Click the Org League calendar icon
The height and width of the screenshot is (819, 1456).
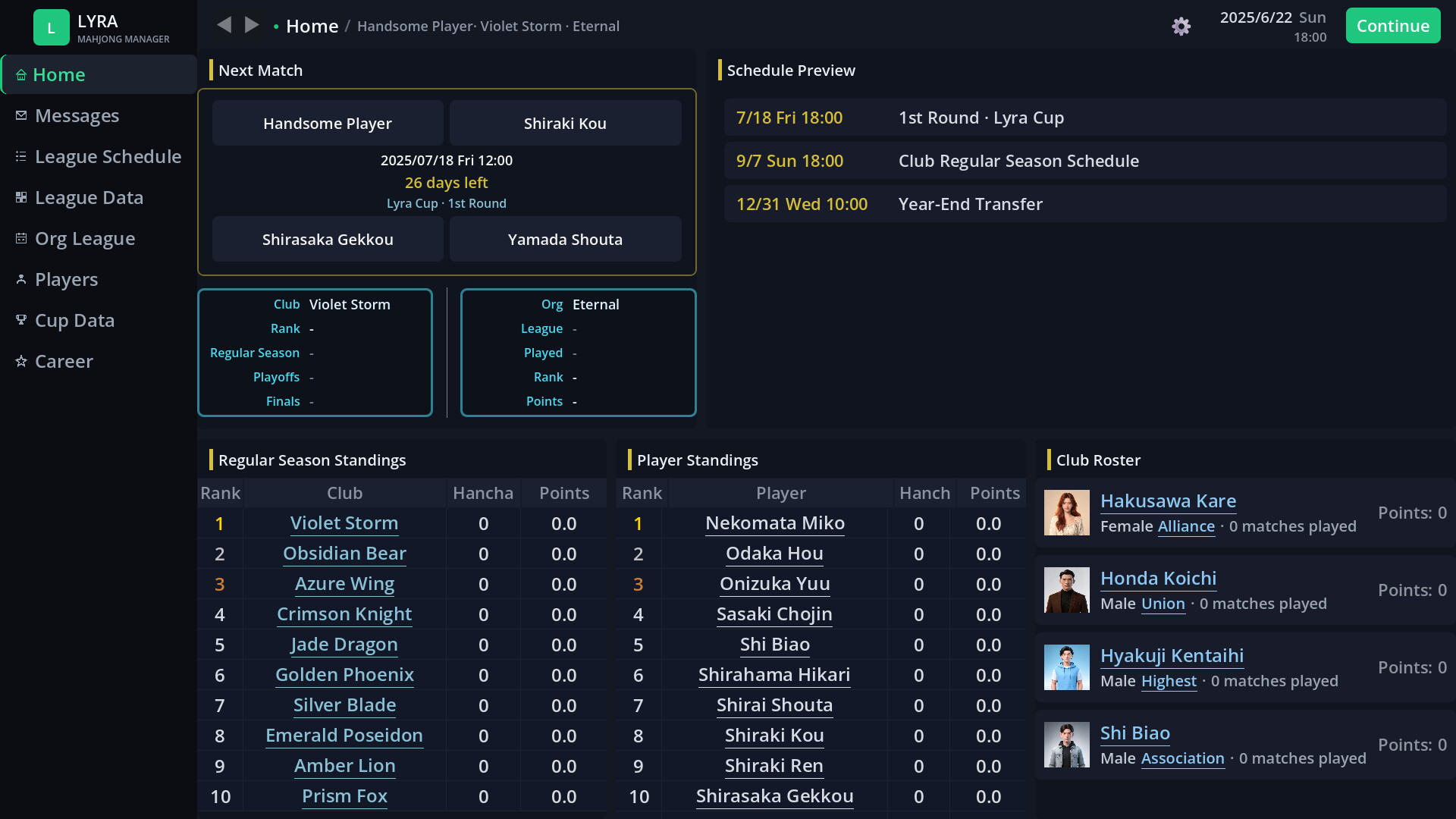(21, 238)
